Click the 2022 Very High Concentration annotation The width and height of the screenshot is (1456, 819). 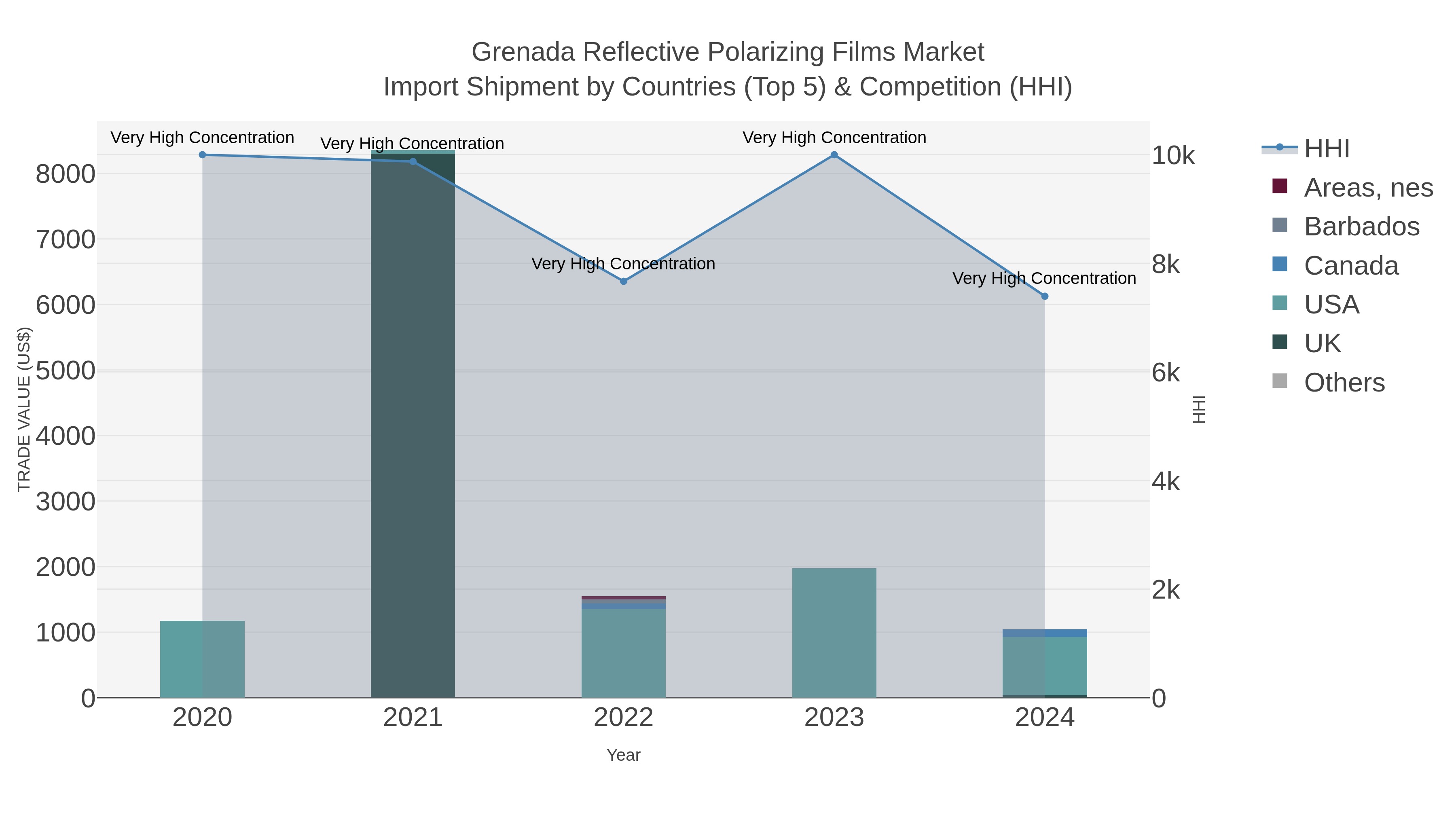[x=623, y=263]
